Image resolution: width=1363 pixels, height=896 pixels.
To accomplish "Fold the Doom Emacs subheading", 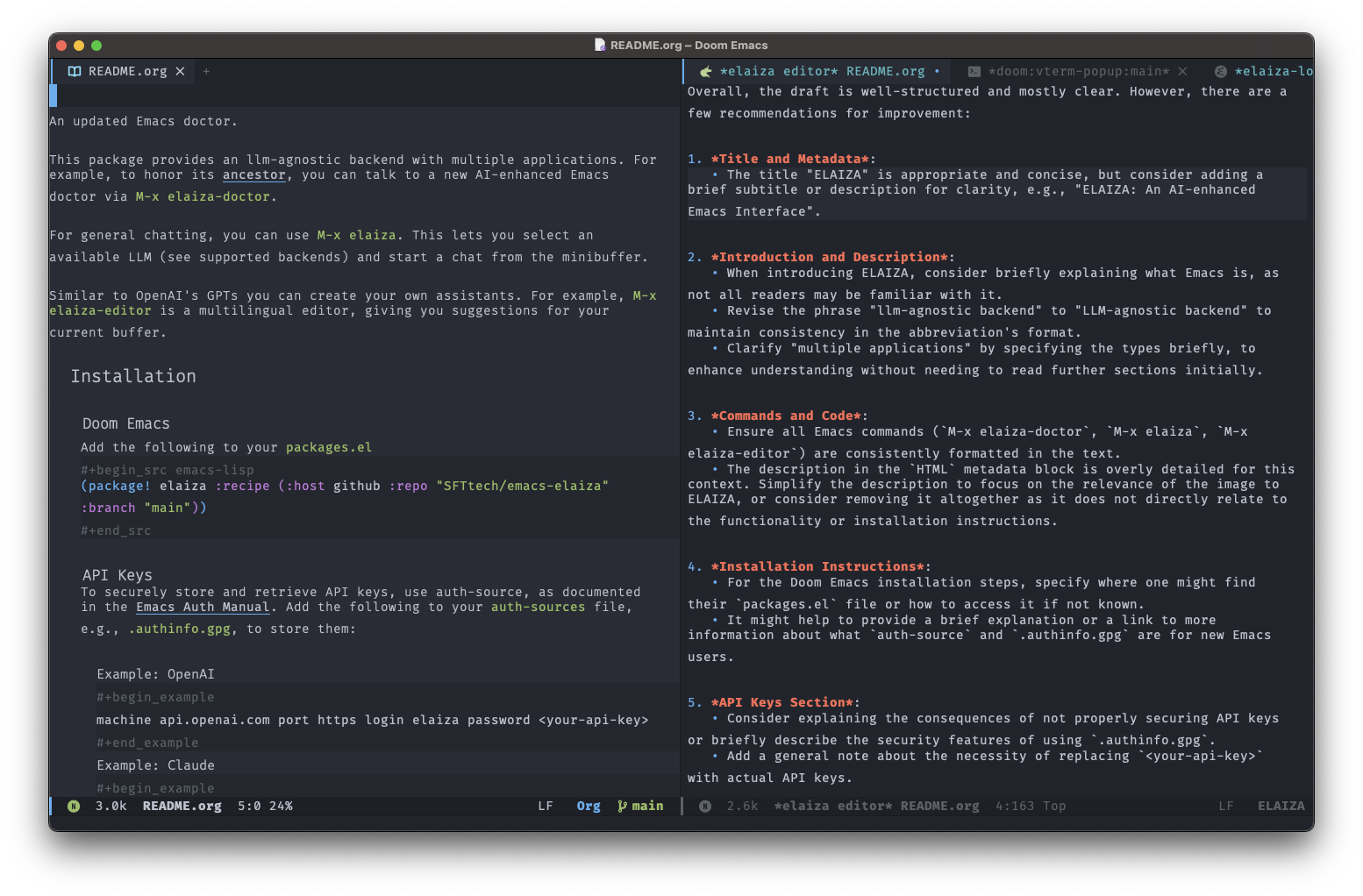I will (x=126, y=423).
